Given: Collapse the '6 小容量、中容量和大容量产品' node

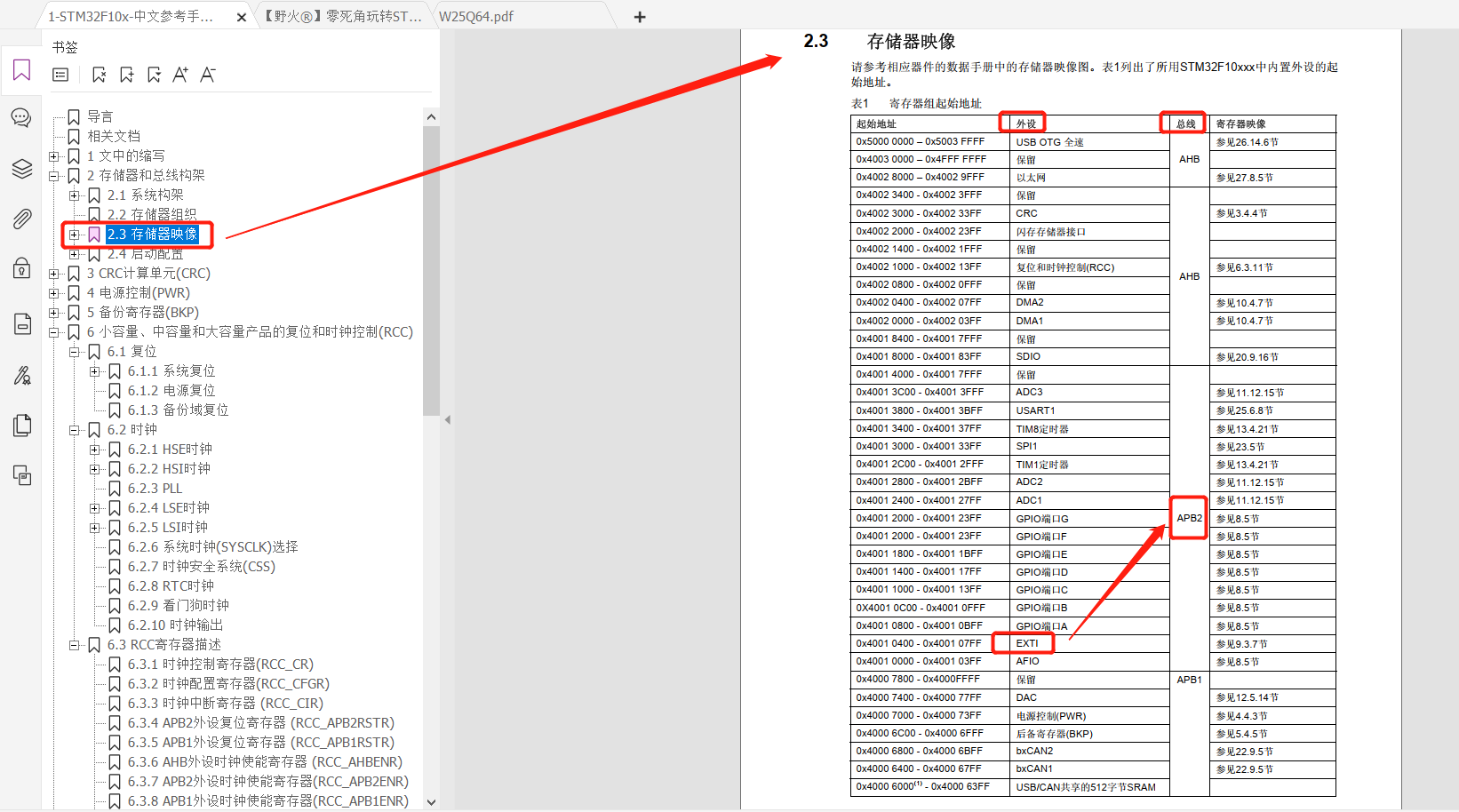Looking at the screenshot, I should (x=53, y=332).
